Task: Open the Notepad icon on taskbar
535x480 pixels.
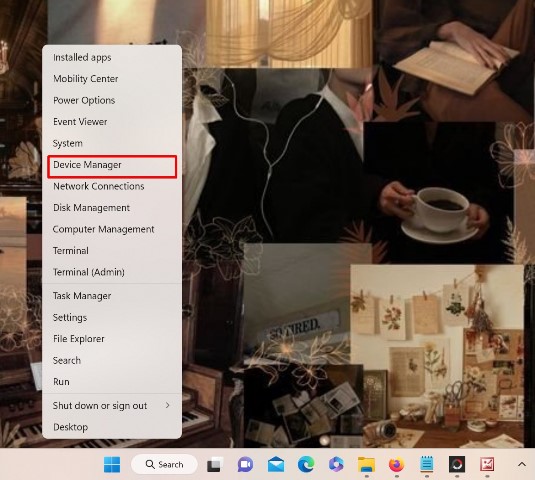Action: click(426, 464)
